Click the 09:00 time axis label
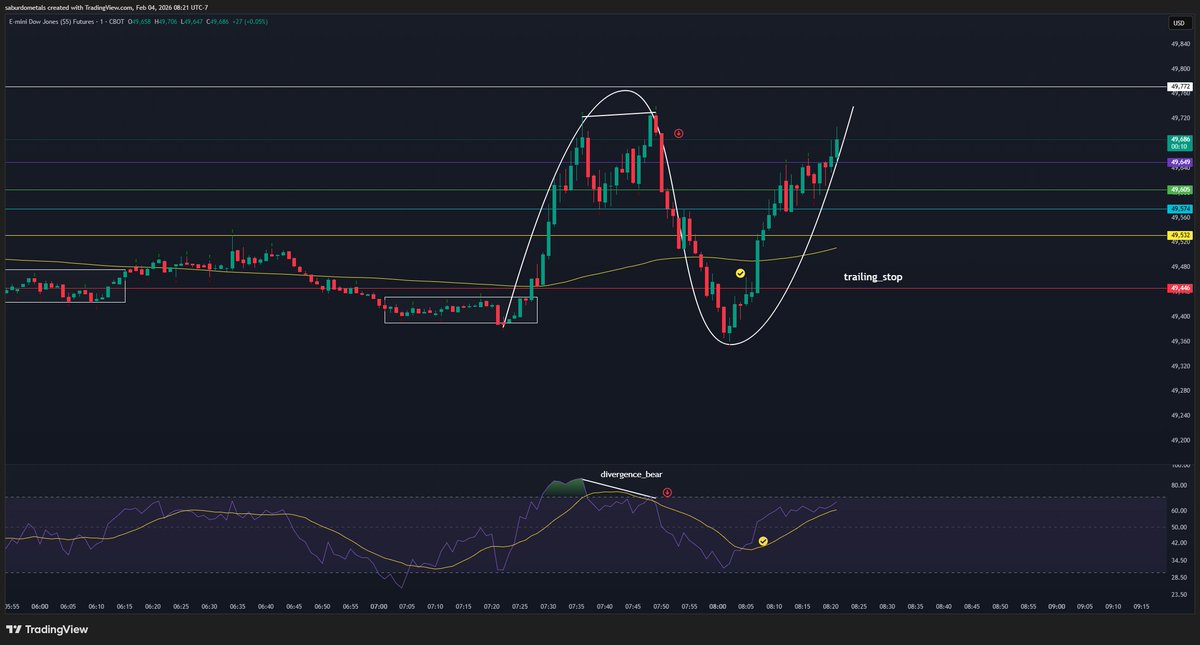 pos(1057,606)
